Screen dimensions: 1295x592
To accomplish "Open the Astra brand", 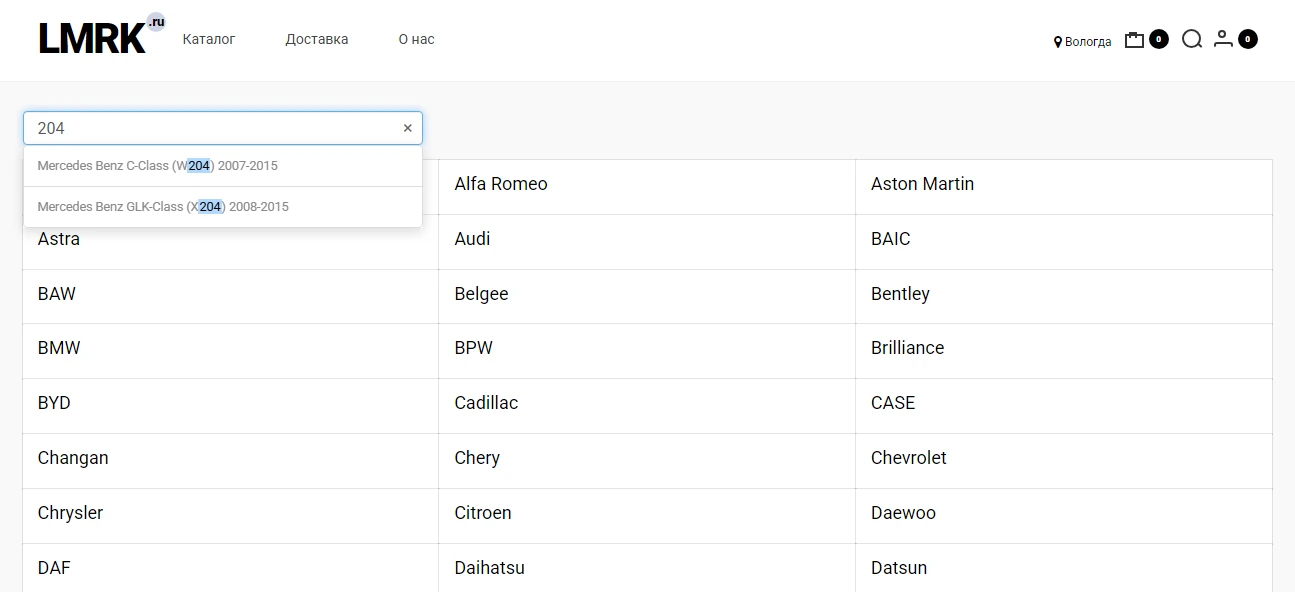I will click(x=59, y=239).
